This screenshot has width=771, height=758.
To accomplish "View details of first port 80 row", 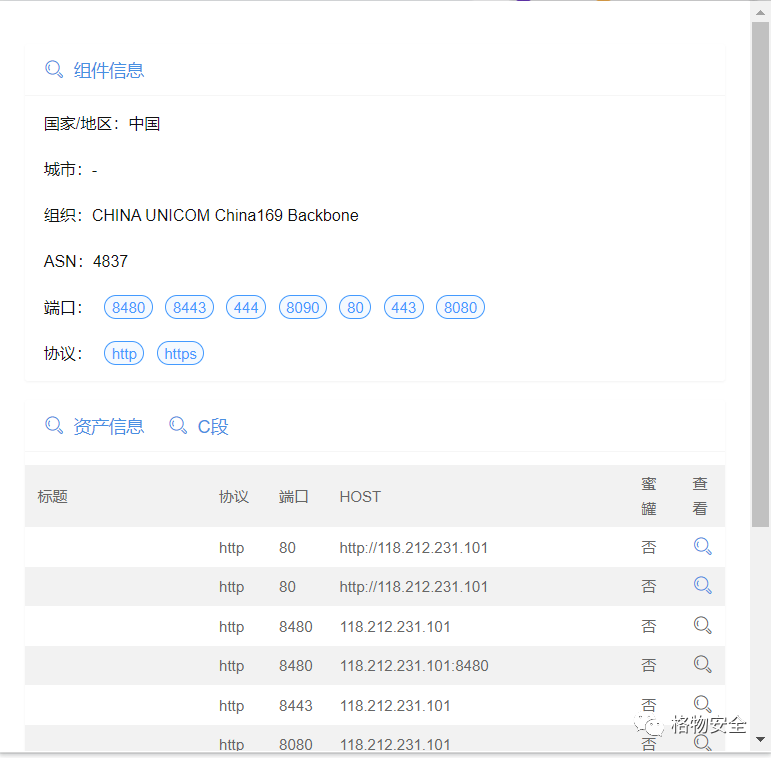I will tap(702, 546).
